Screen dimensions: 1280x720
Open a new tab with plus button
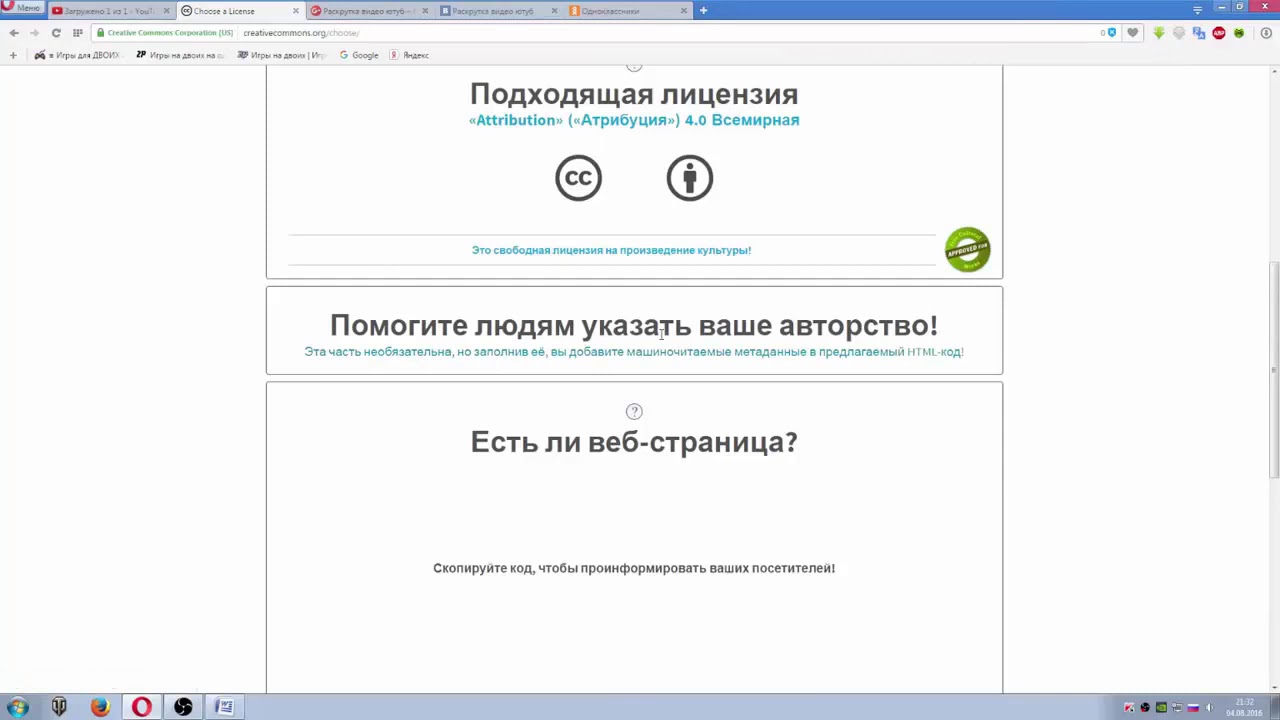[x=703, y=11]
